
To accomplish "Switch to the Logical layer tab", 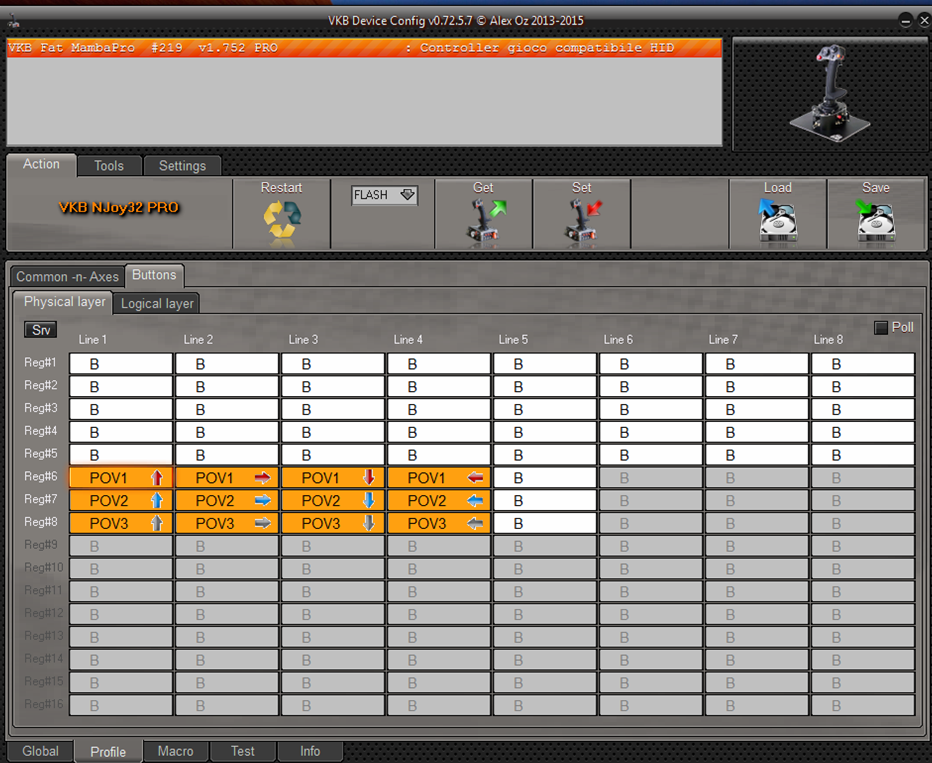I will 157,304.
